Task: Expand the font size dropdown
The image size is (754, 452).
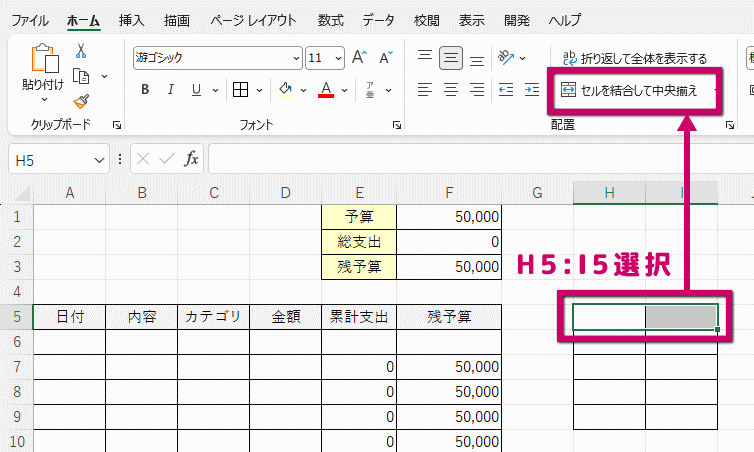Action: [337, 58]
